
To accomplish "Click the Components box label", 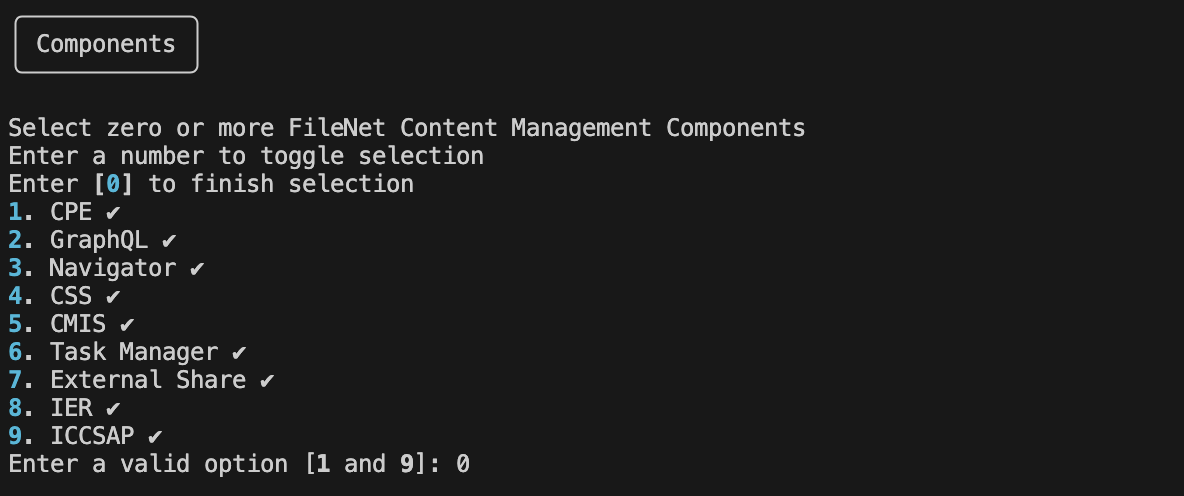I will (106, 44).
